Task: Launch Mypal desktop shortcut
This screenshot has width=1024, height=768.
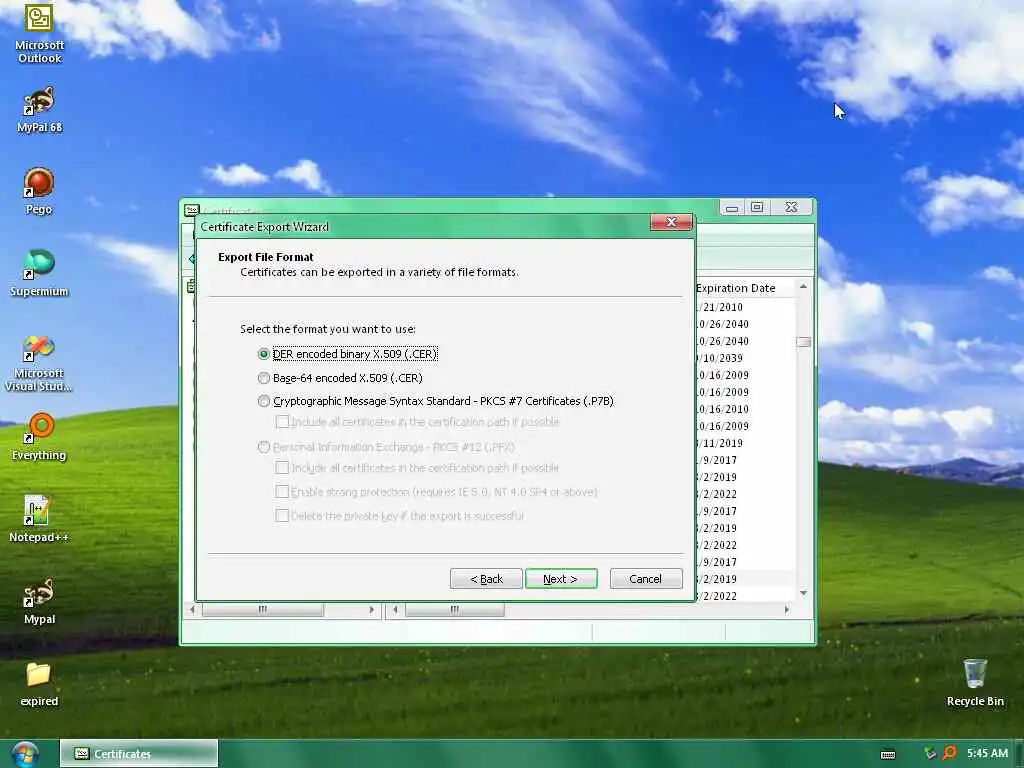Action: [x=39, y=600]
